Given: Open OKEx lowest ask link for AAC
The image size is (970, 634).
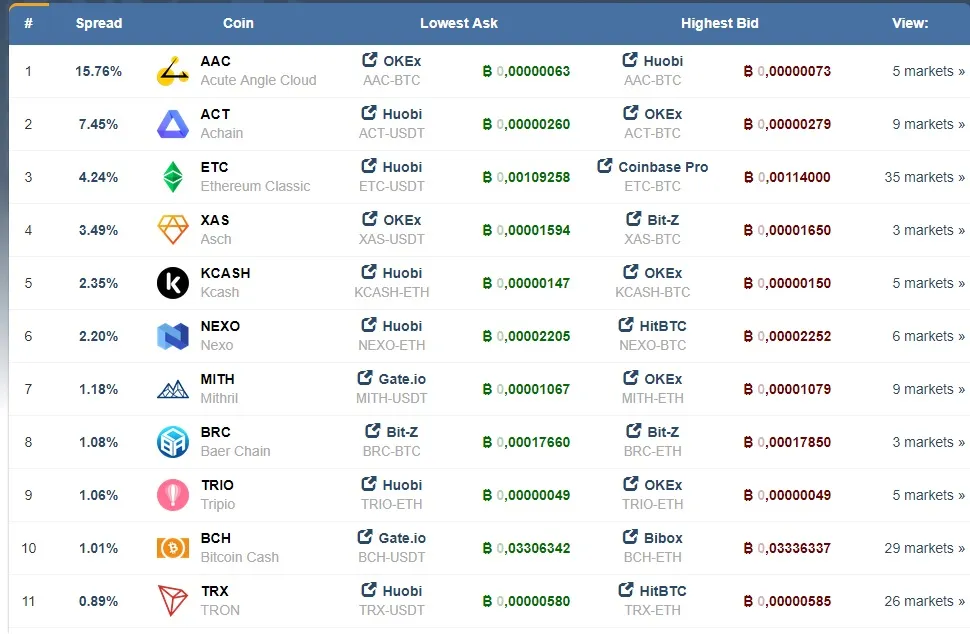Looking at the screenshot, I should [392, 61].
